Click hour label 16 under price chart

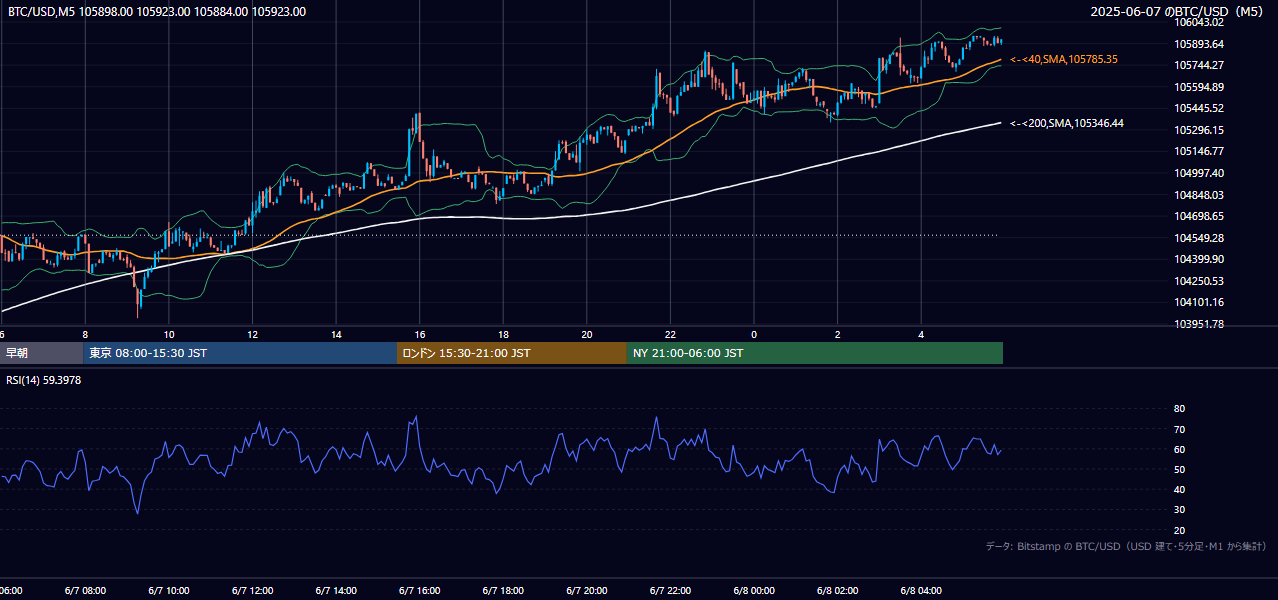pos(420,334)
